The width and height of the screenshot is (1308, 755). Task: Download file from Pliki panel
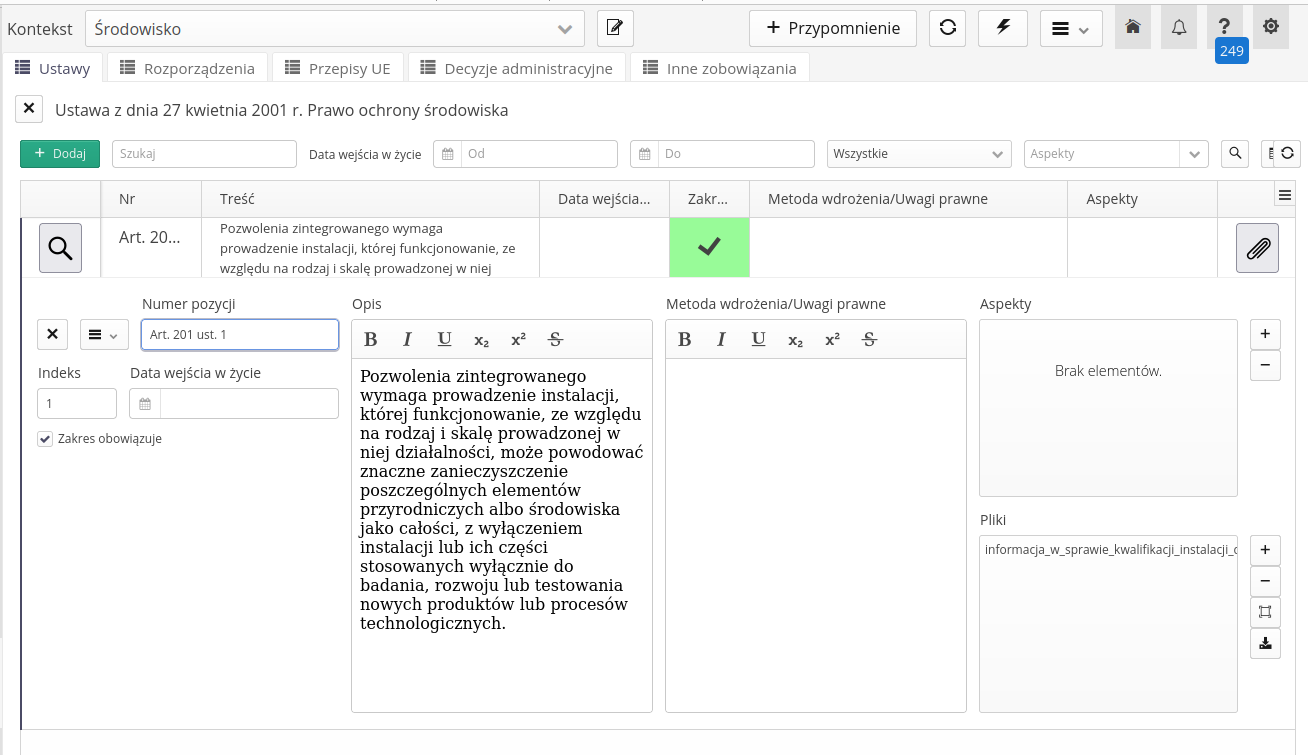tap(1265, 643)
